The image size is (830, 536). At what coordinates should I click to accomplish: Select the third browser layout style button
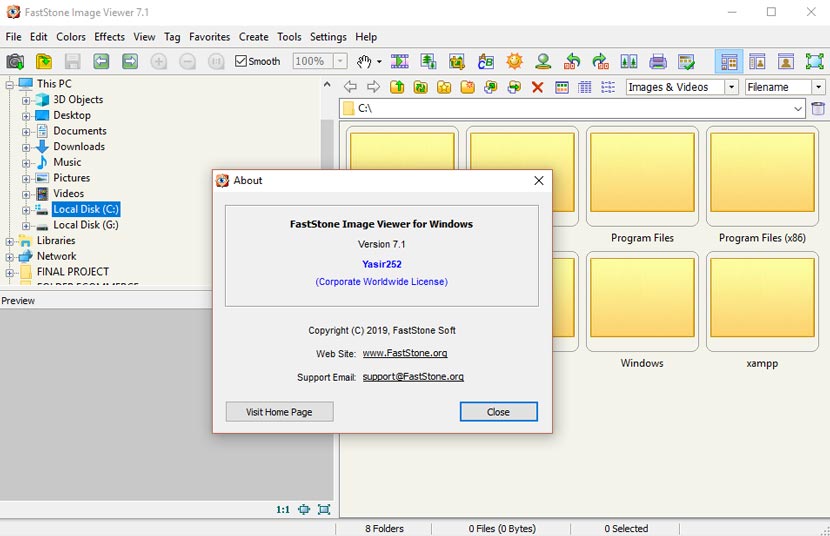pos(786,61)
